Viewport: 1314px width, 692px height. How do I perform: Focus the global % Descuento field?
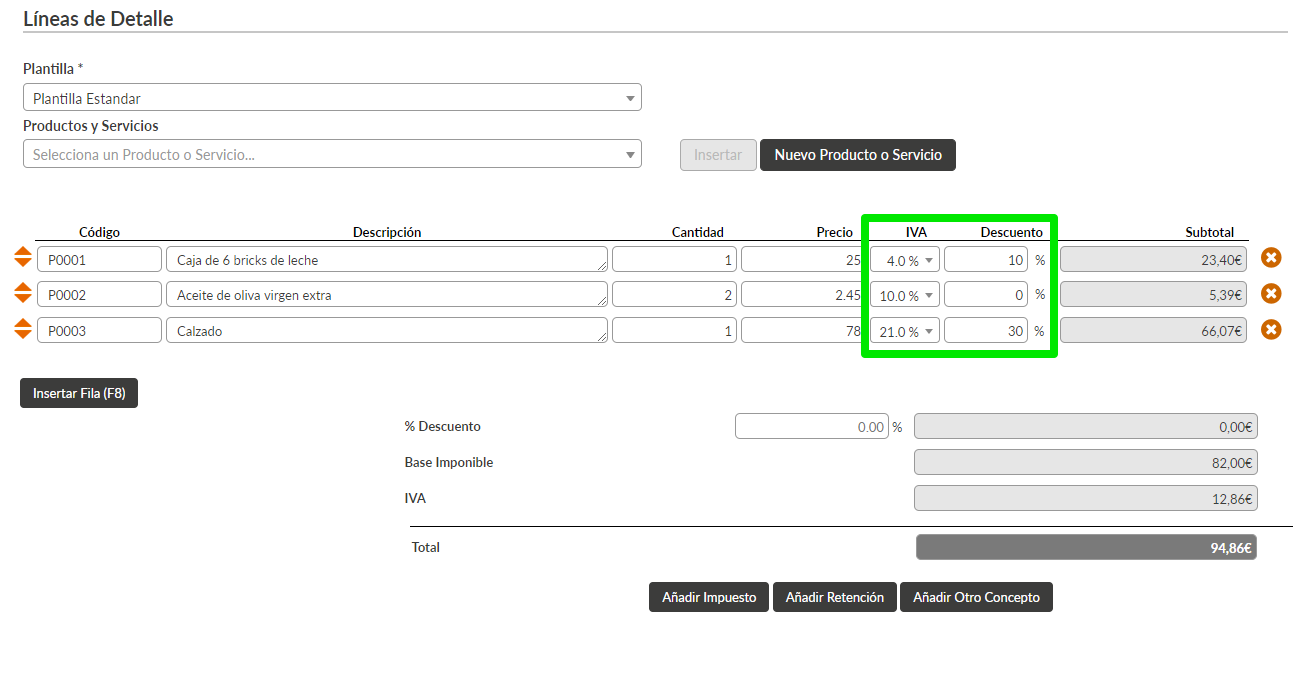[811, 427]
